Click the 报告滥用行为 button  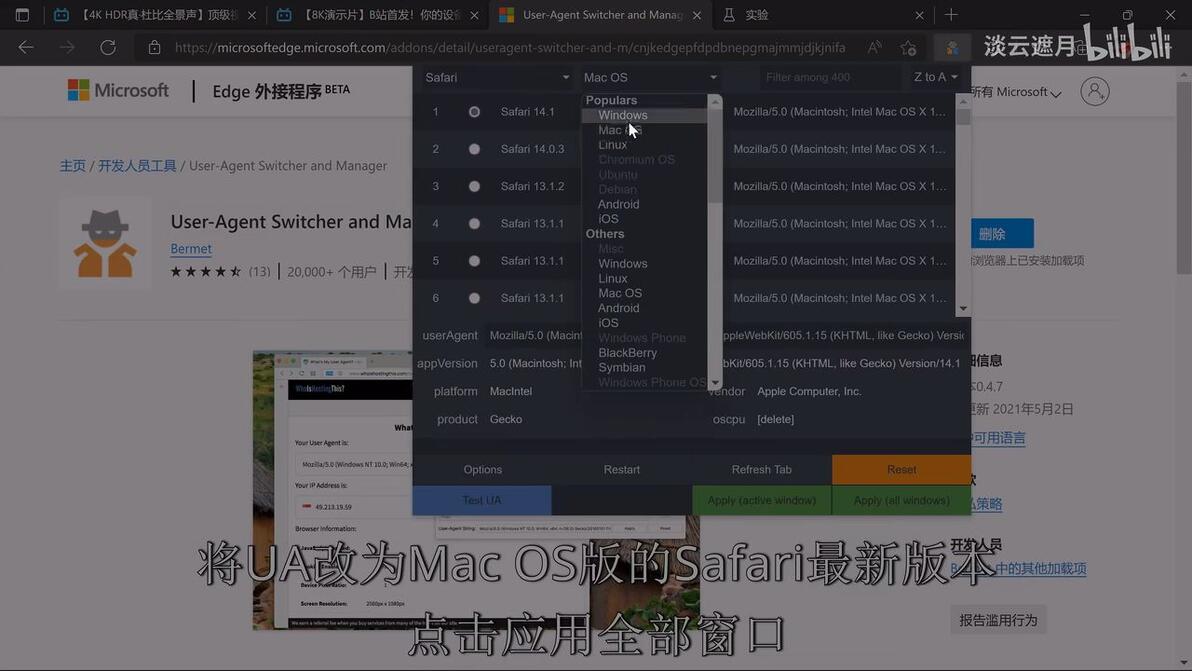[998, 620]
